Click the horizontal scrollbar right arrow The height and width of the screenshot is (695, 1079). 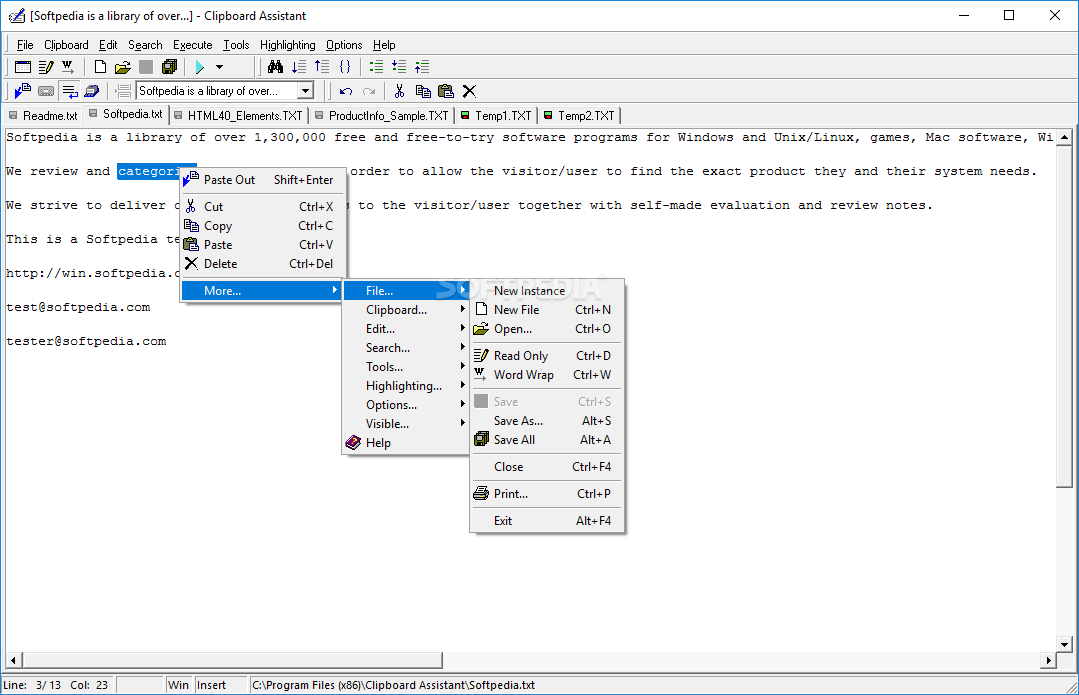coord(1048,661)
